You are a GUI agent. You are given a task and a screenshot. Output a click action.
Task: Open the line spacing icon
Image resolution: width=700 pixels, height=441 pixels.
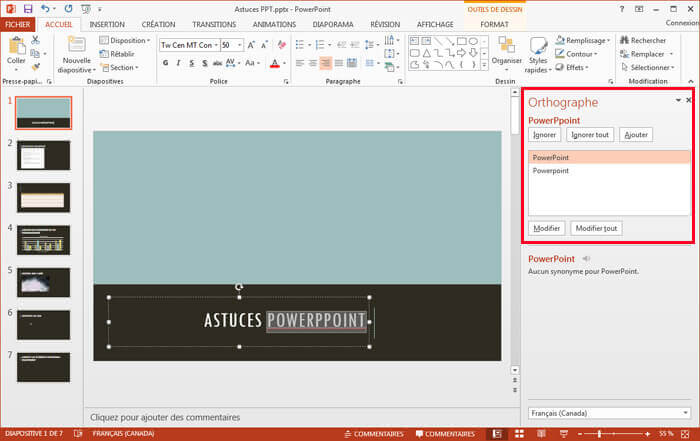pos(369,45)
